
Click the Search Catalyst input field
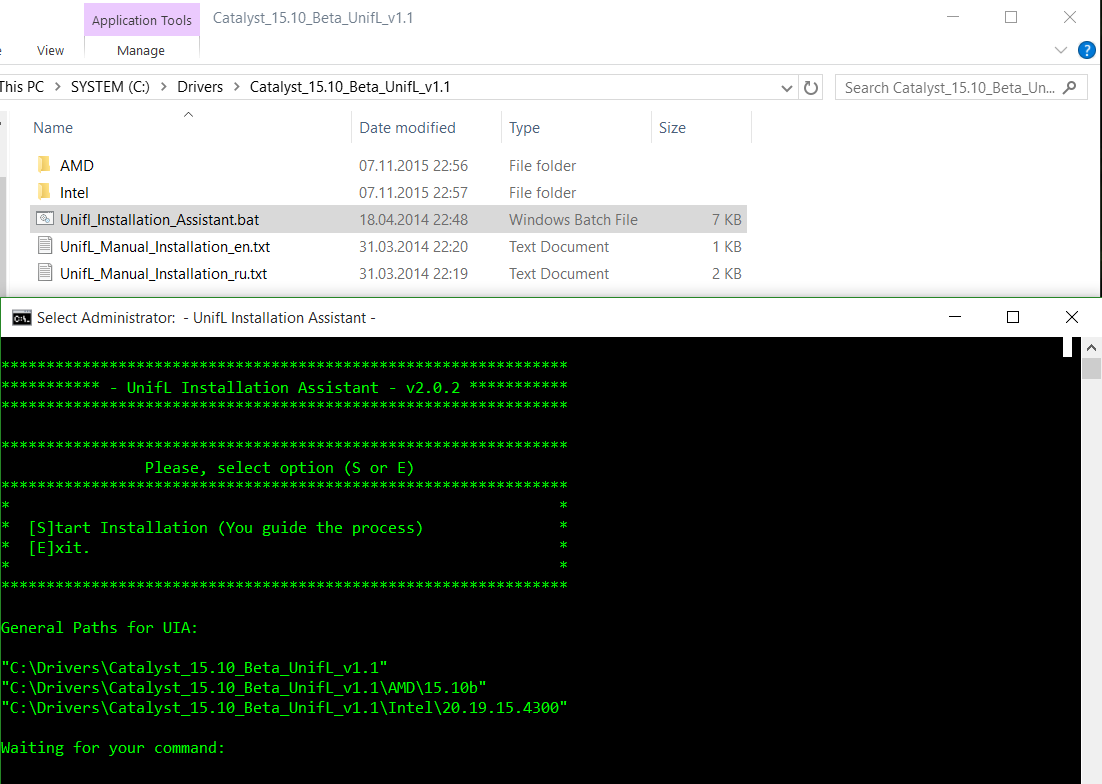pos(950,88)
